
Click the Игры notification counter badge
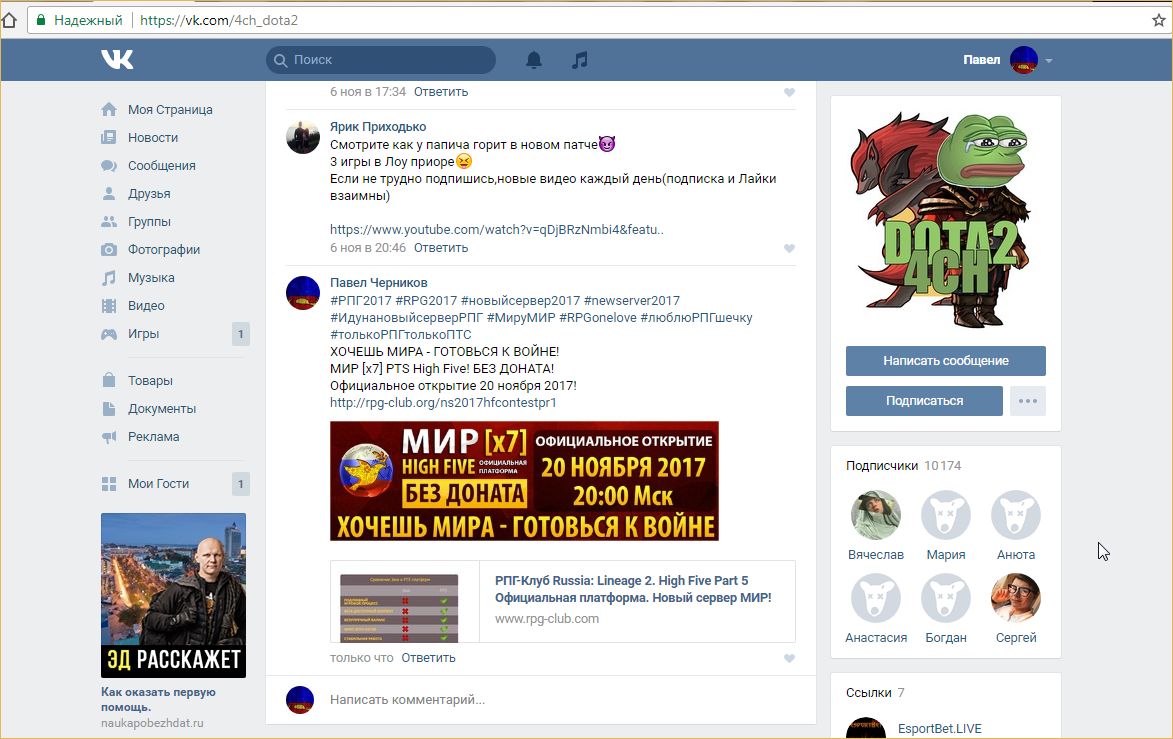pyautogui.click(x=241, y=334)
